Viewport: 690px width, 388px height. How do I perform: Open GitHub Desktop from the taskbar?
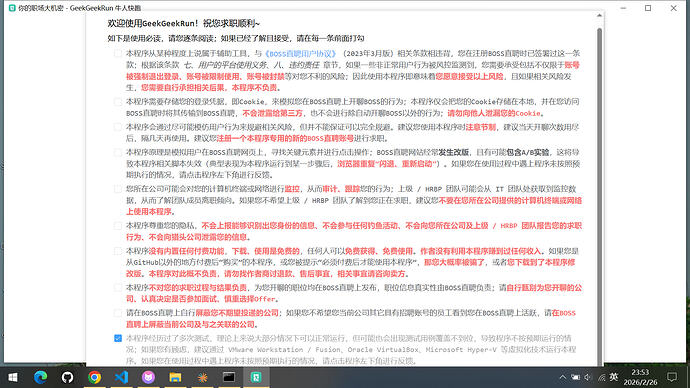click(67, 377)
